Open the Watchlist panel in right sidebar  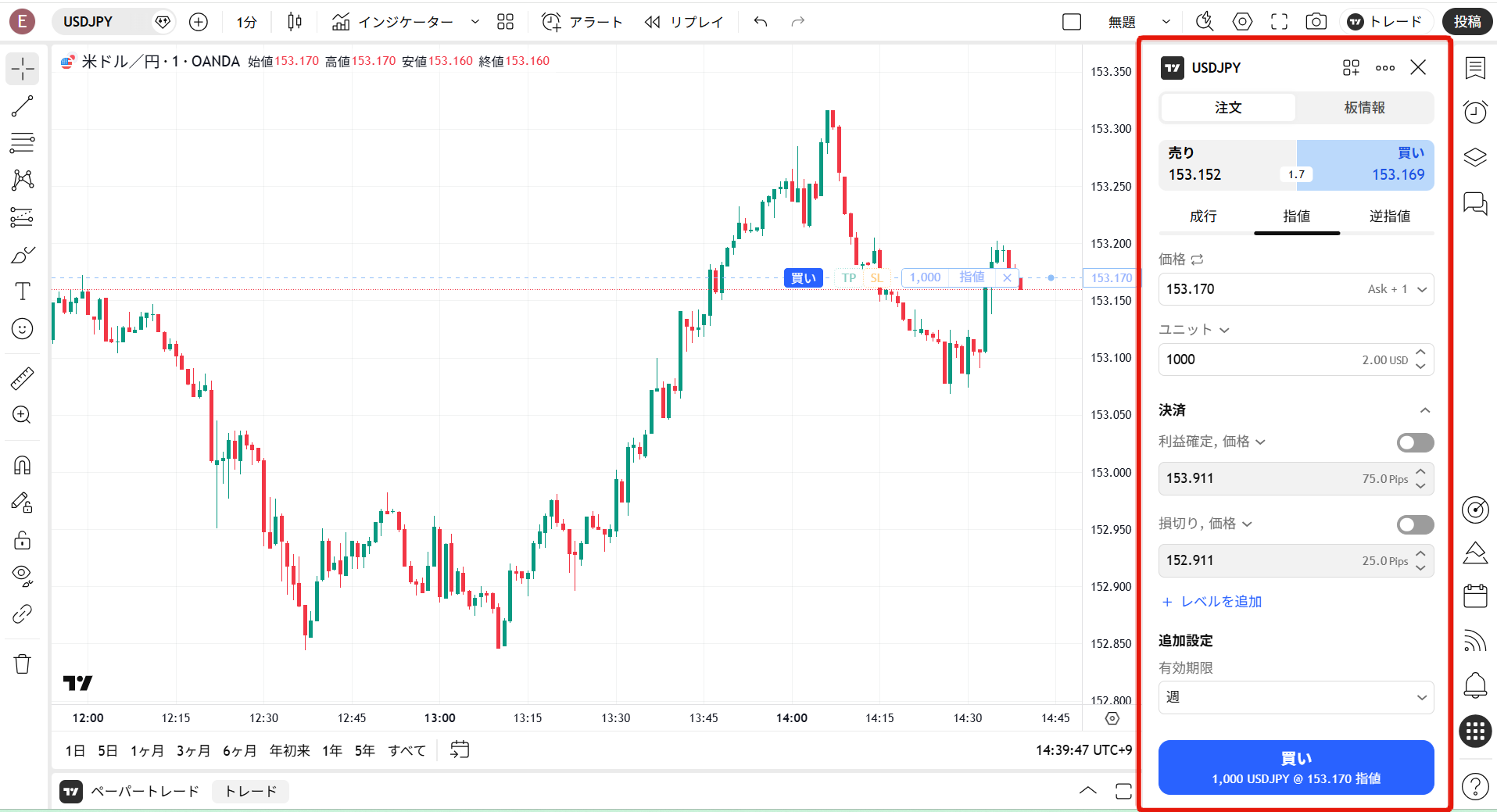[1475, 68]
